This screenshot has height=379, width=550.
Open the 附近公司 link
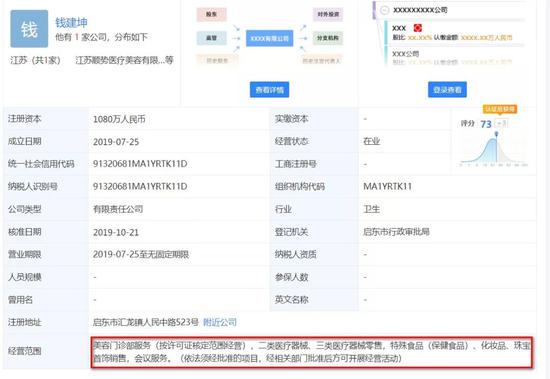(x=220, y=322)
